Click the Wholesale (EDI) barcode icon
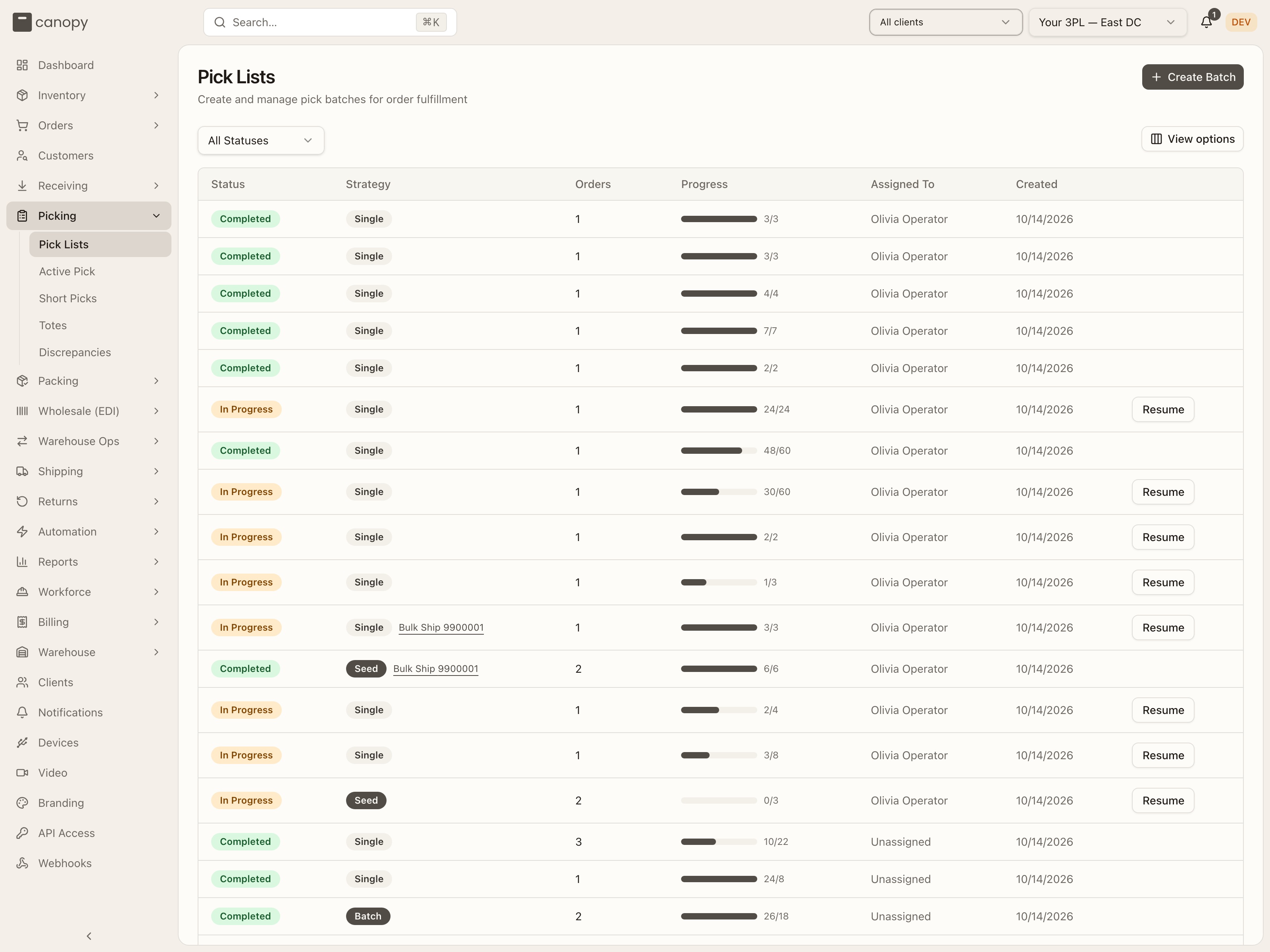1270x952 pixels. pos(22,411)
